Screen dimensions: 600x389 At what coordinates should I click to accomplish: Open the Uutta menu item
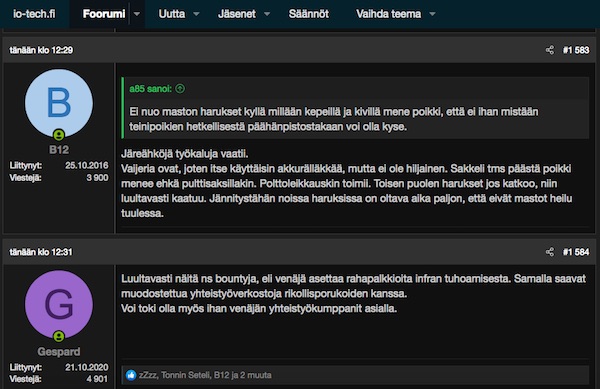click(171, 14)
